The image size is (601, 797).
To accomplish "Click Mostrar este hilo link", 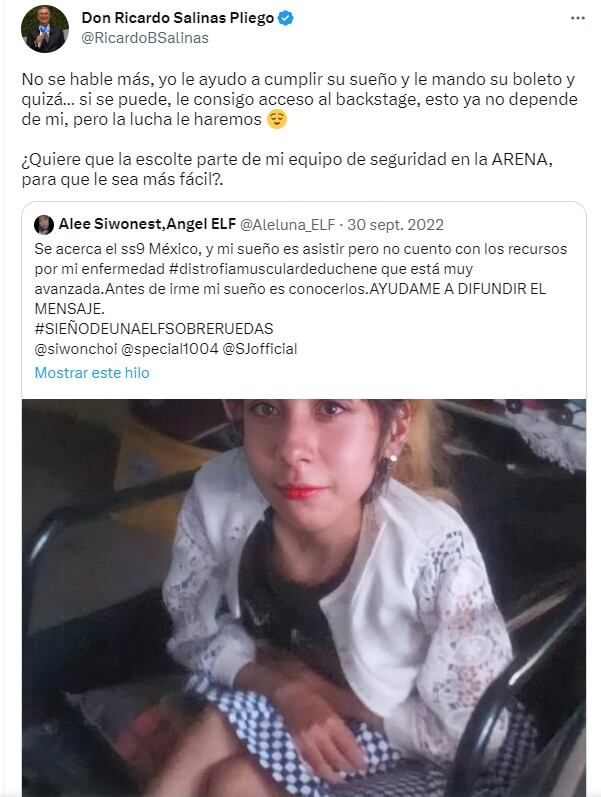I will tap(92, 373).
